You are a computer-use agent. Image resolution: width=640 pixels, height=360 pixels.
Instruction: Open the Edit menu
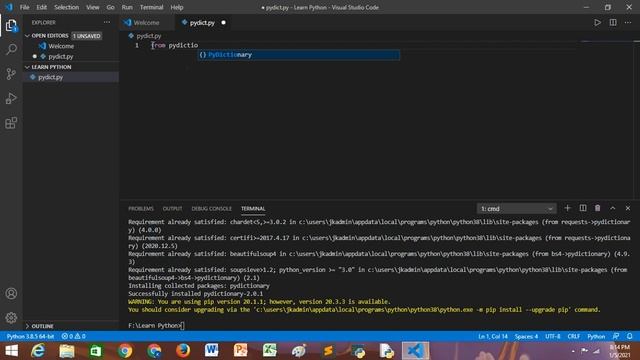click(x=42, y=7)
